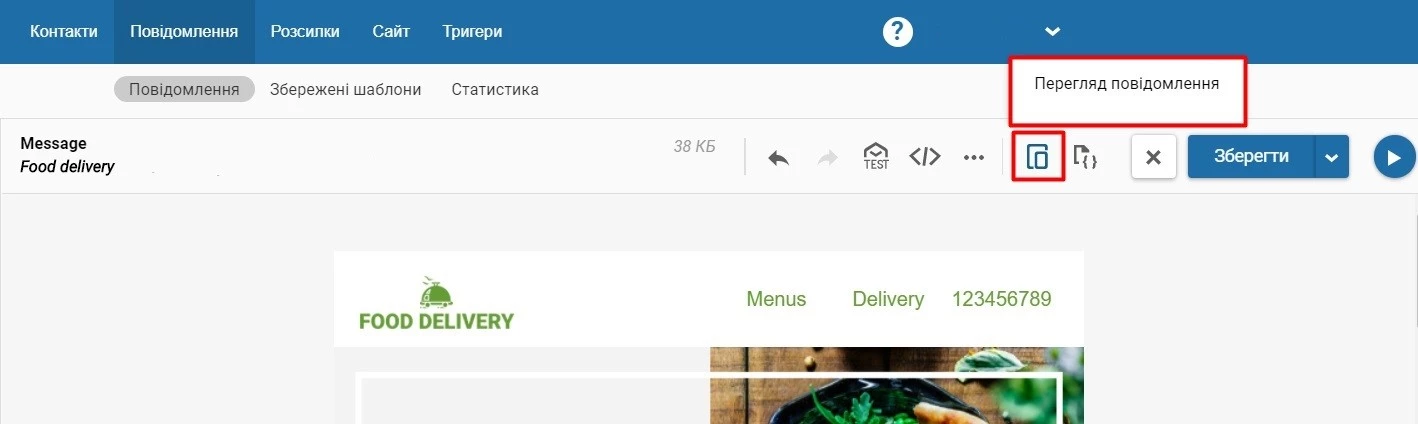
Task: Open the Тригери menu
Action: point(472,31)
